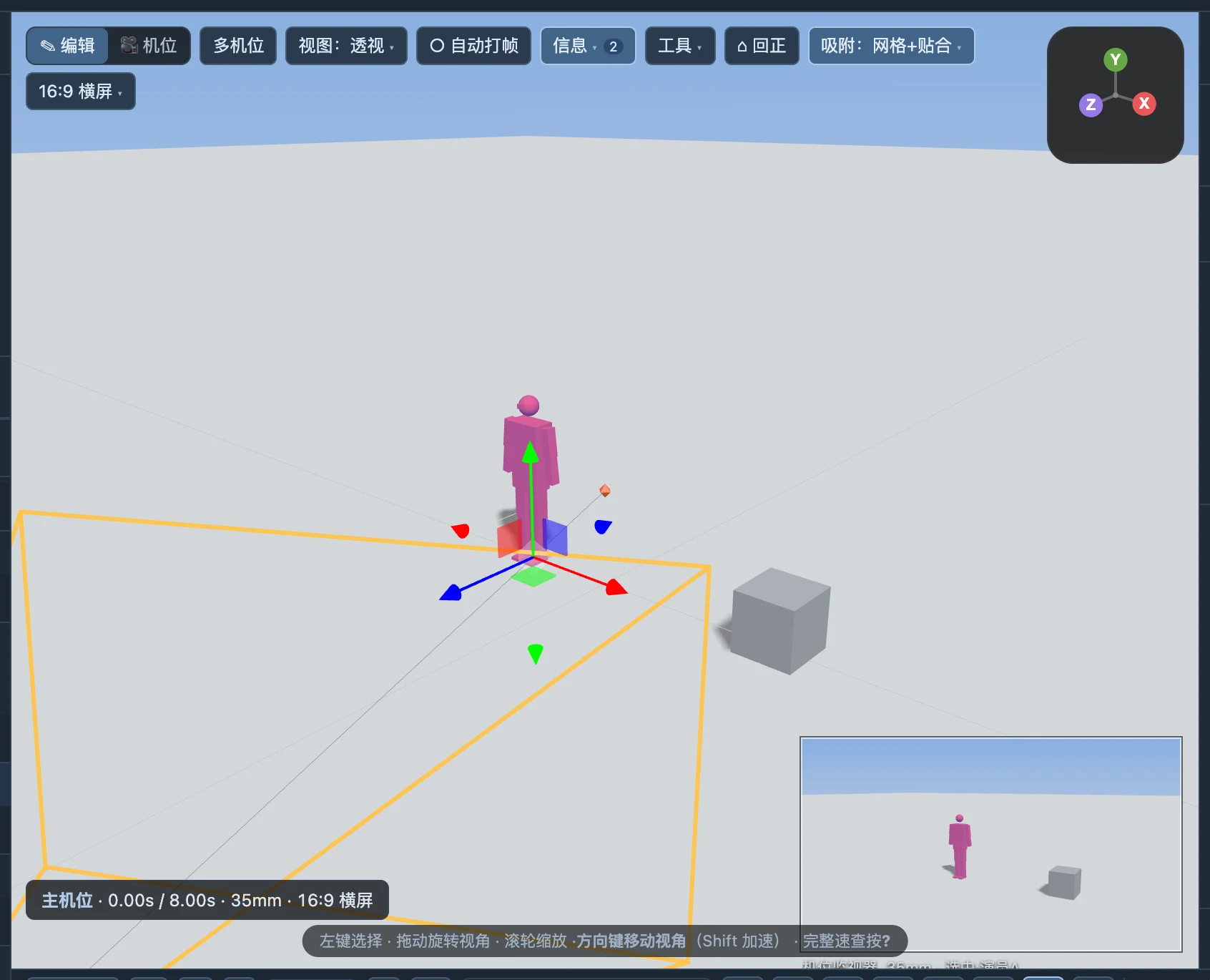Click the 完整速查按? shortcut help hint

[847, 941]
